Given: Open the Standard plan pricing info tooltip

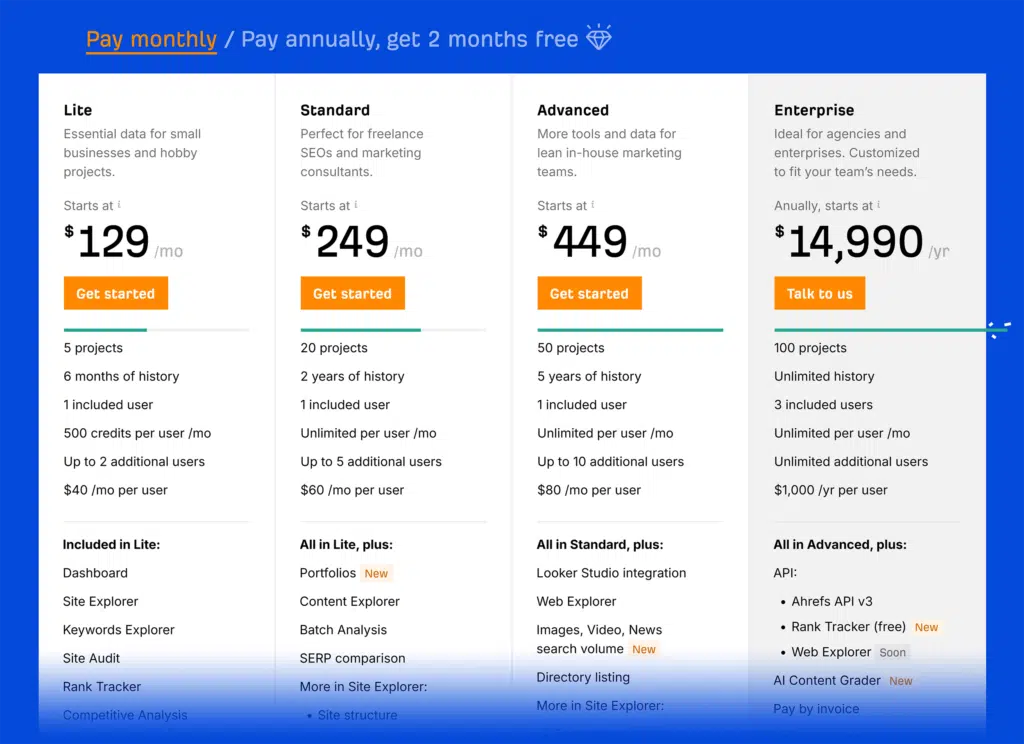Looking at the screenshot, I should tap(356, 204).
